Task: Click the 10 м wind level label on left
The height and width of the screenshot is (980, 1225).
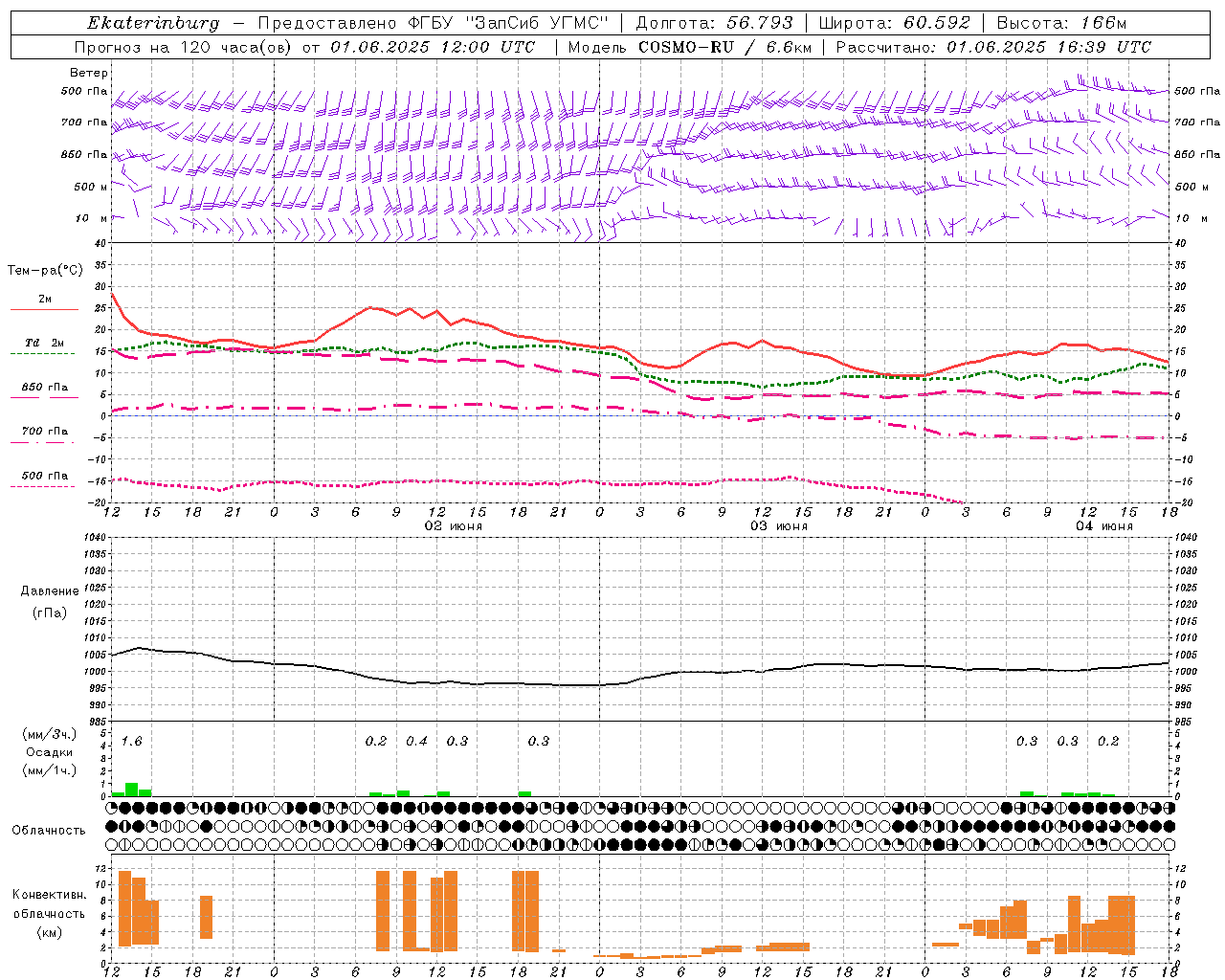Action: [92, 218]
